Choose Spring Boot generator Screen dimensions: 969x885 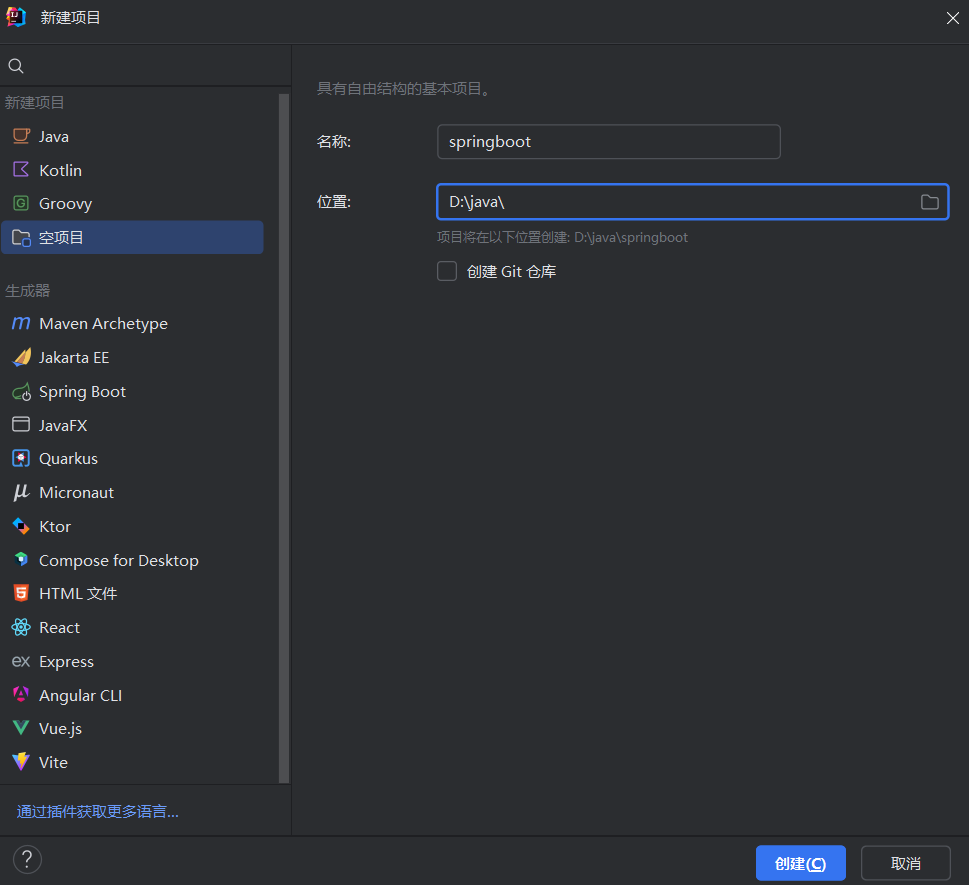(132, 391)
